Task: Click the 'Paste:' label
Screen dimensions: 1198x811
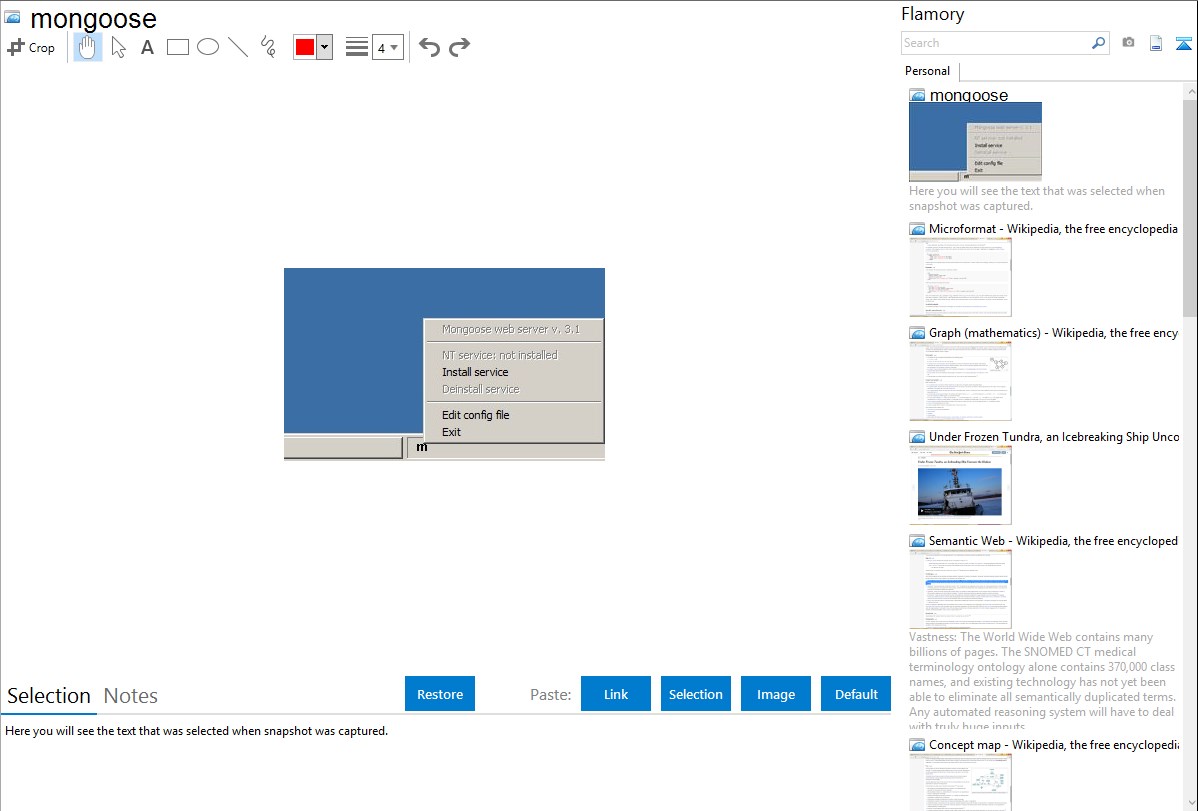Action: pyautogui.click(x=551, y=694)
